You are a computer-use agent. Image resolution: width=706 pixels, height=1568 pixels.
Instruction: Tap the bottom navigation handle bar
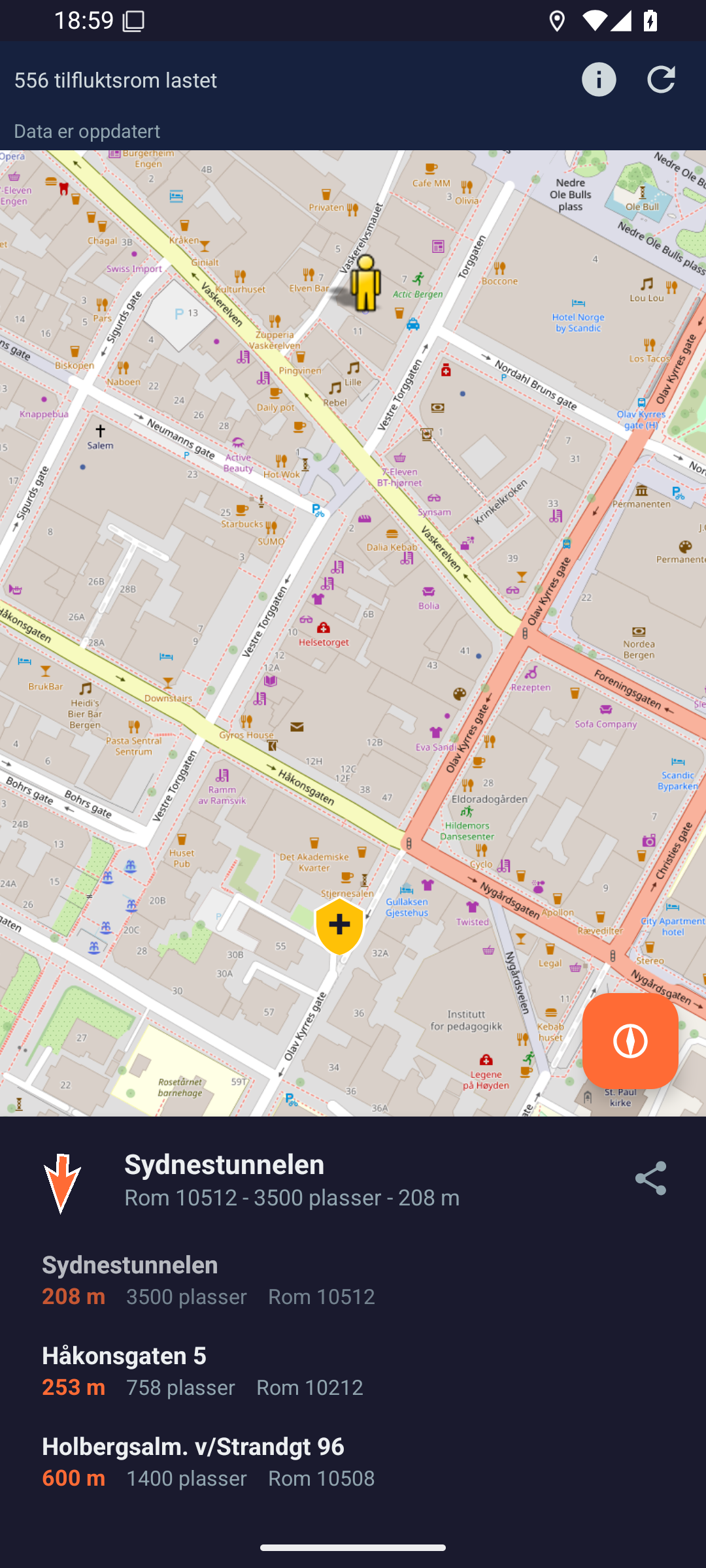pos(353,1547)
